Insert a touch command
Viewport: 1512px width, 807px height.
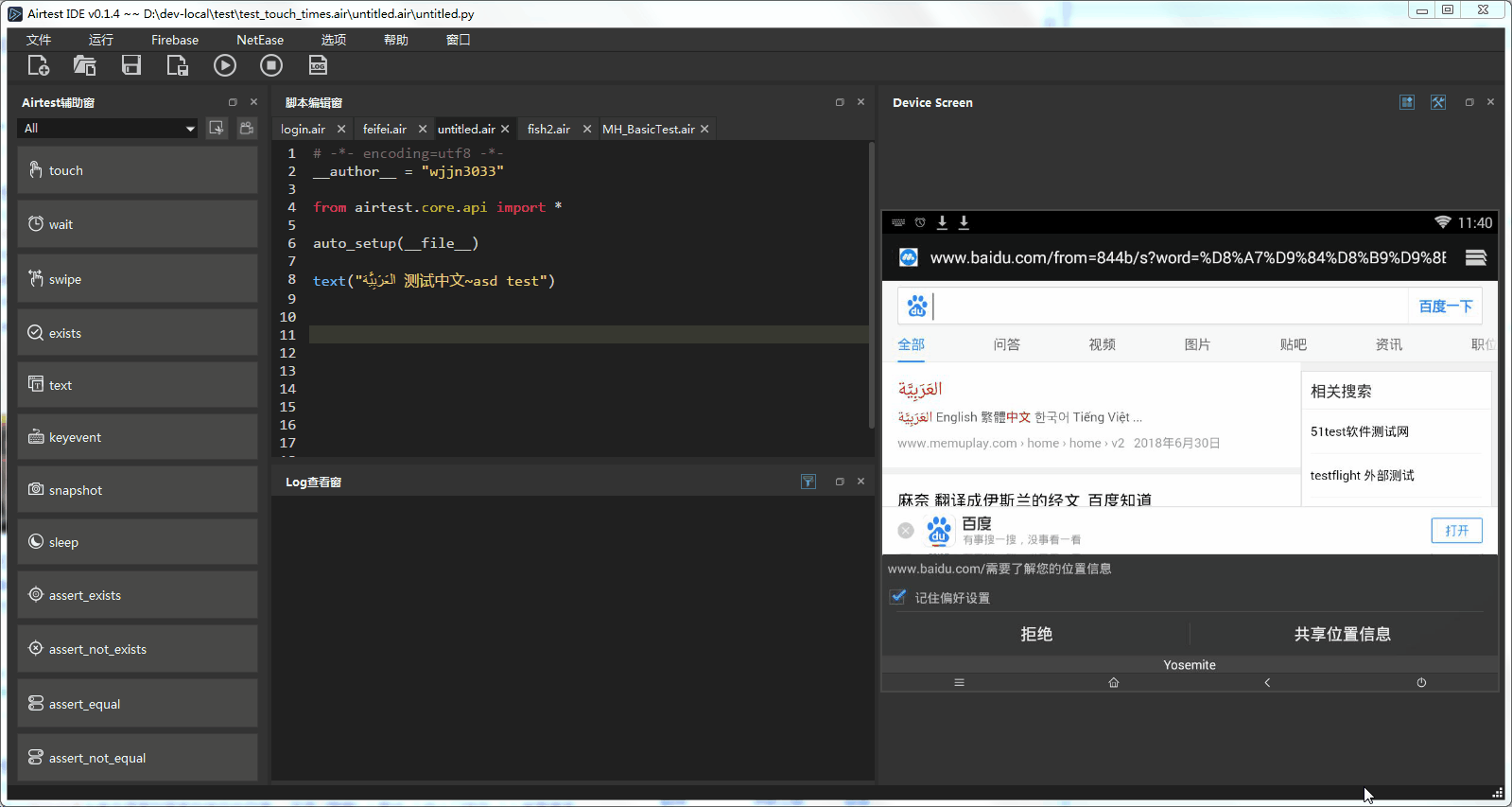[137, 170]
